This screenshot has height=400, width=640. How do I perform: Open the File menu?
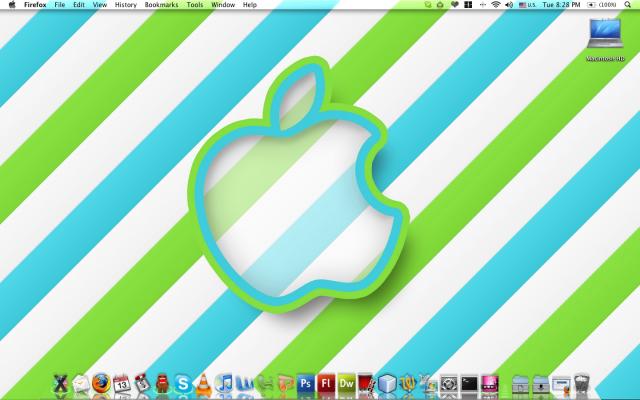coord(60,5)
